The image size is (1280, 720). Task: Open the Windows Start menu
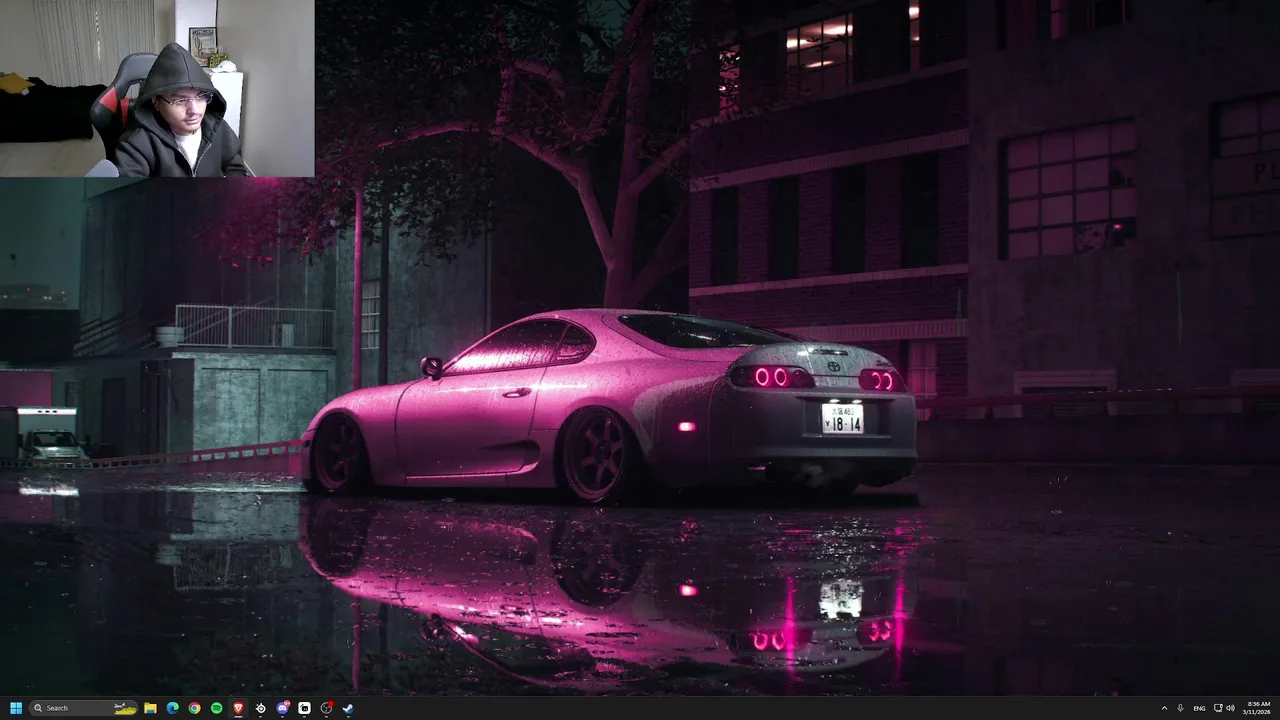16,708
